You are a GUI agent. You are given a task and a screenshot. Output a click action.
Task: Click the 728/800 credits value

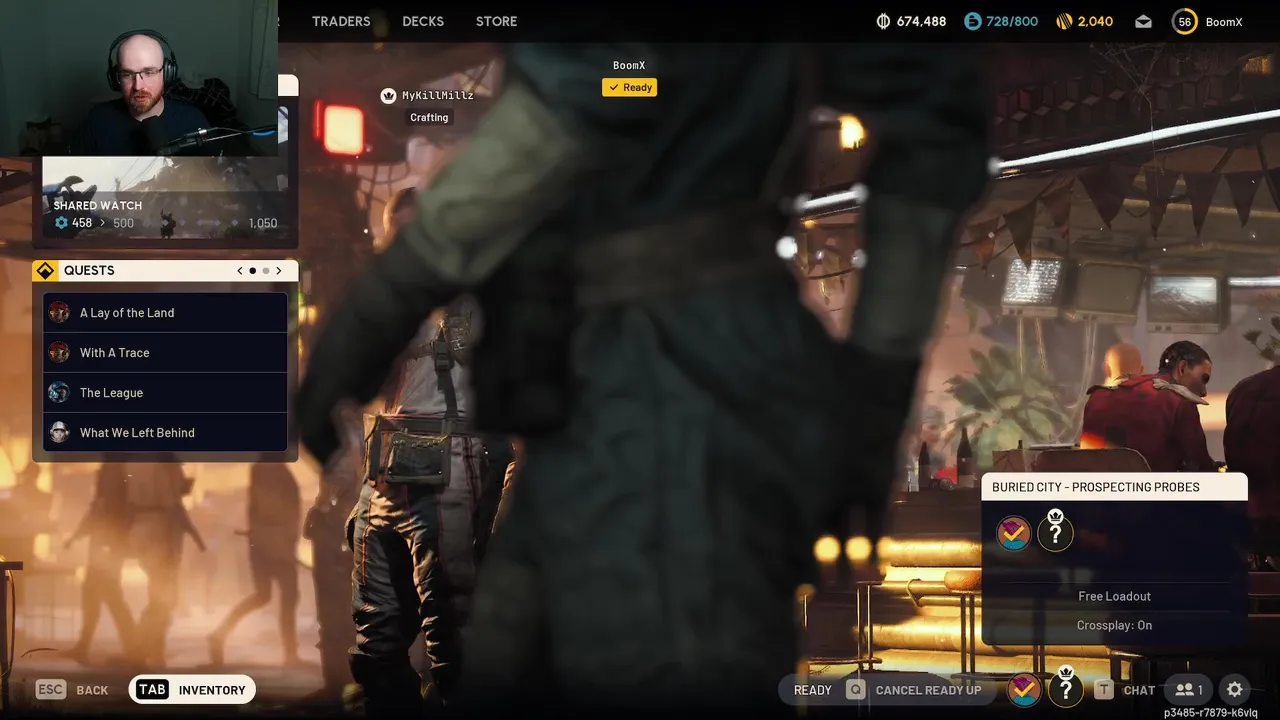click(x=1012, y=21)
